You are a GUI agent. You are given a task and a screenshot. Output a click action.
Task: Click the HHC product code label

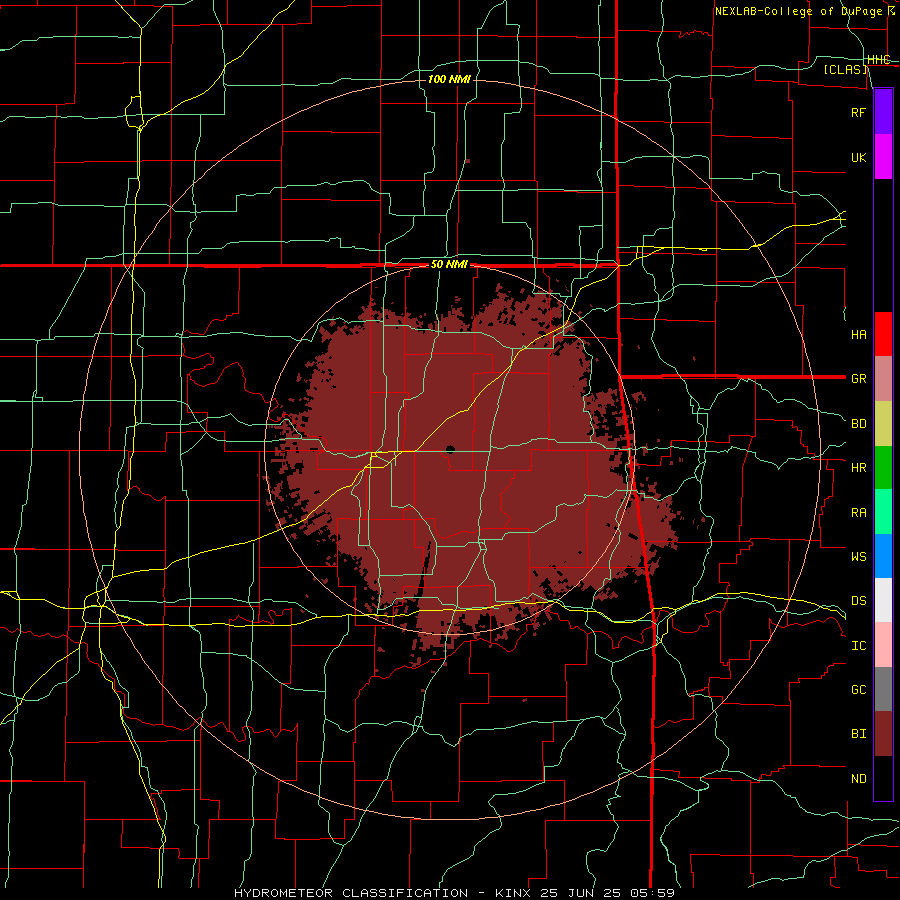878,60
